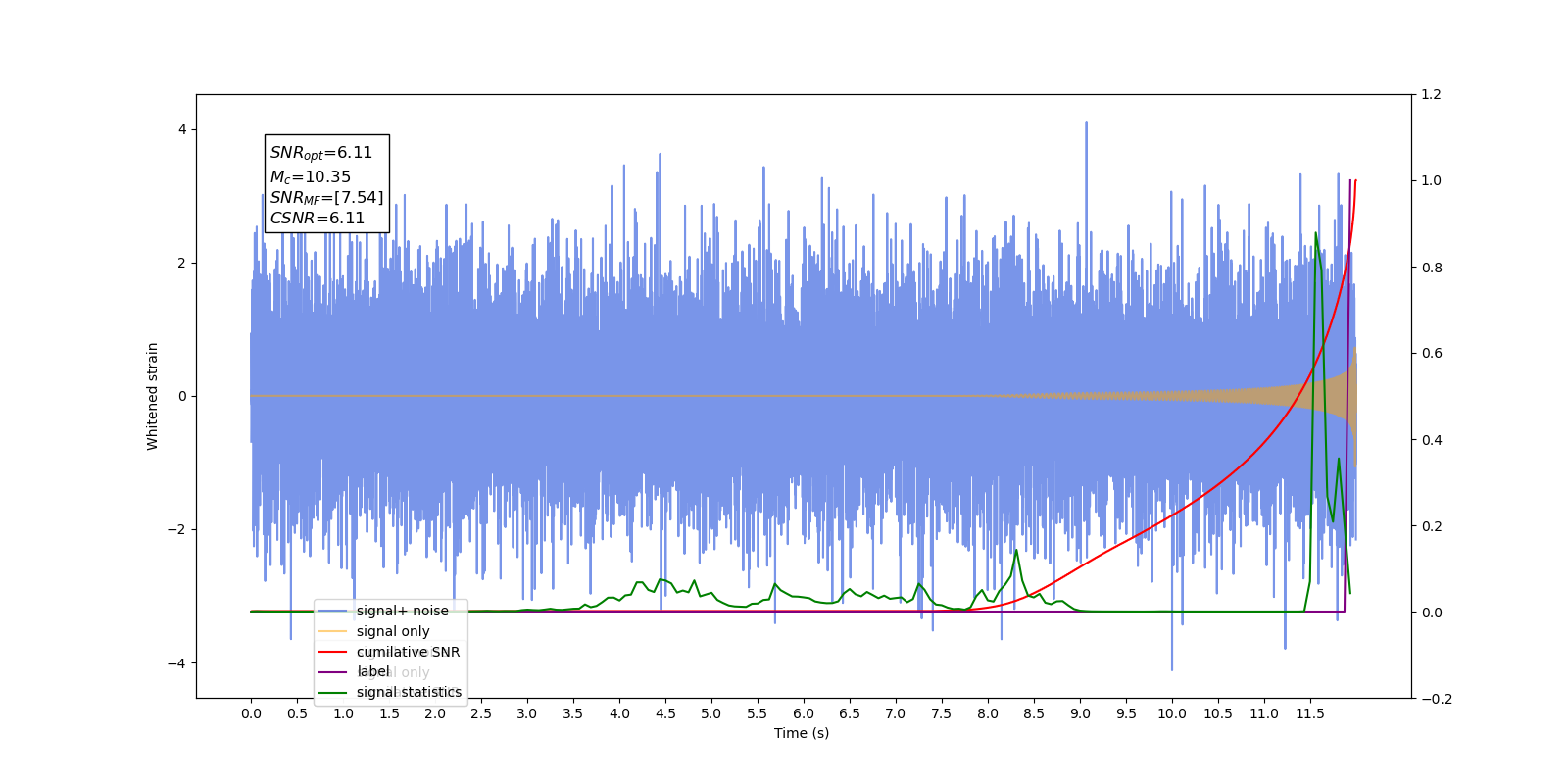Click the 1.0 tick on right axis

coord(1431,180)
